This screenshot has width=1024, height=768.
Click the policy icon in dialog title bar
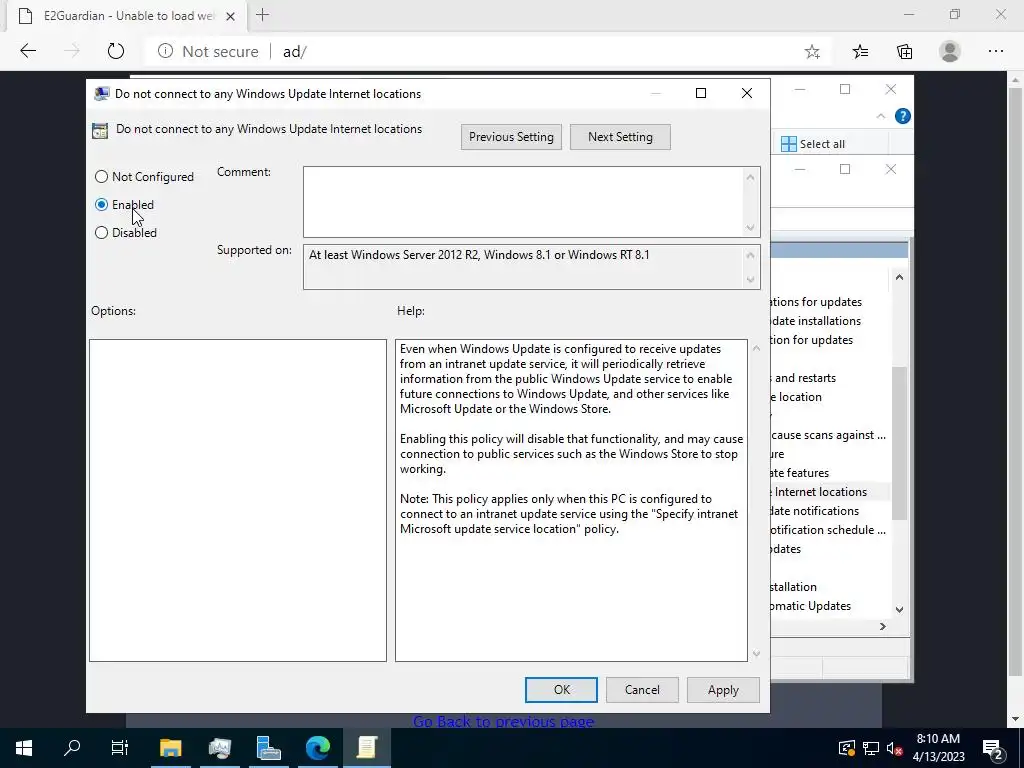101,93
